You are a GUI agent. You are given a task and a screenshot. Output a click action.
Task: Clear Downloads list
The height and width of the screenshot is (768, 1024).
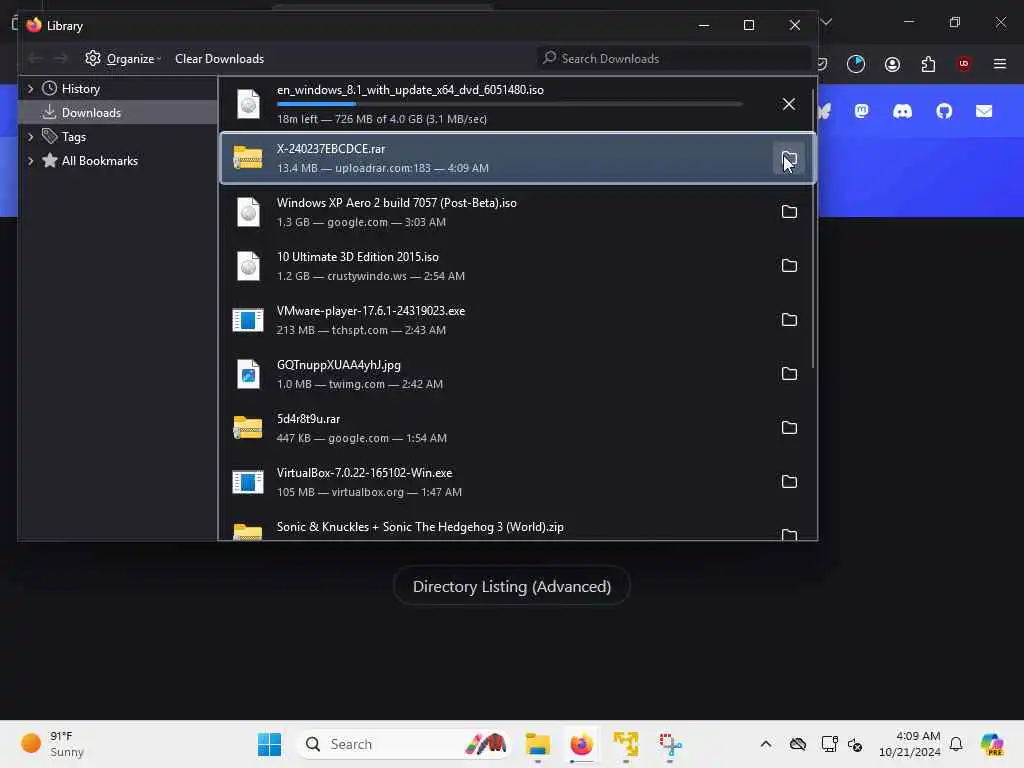(219, 59)
